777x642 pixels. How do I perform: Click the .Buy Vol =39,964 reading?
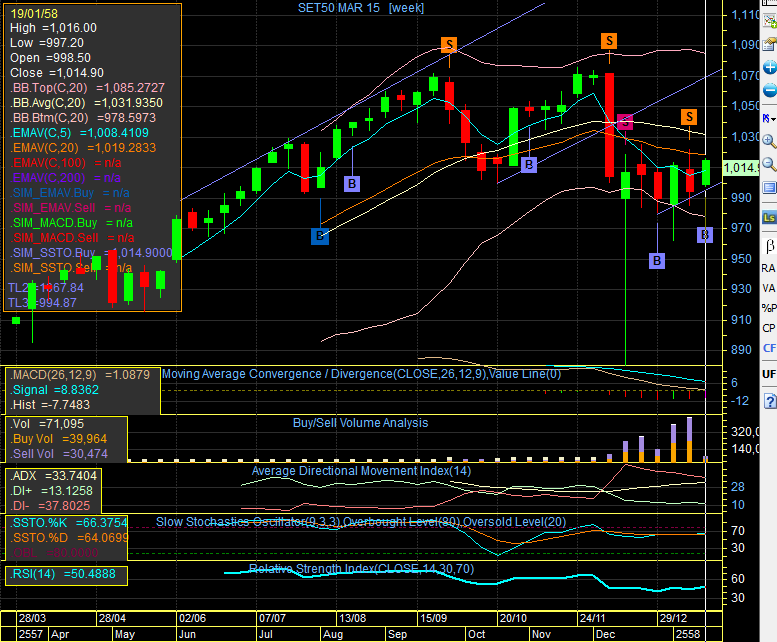58,439
